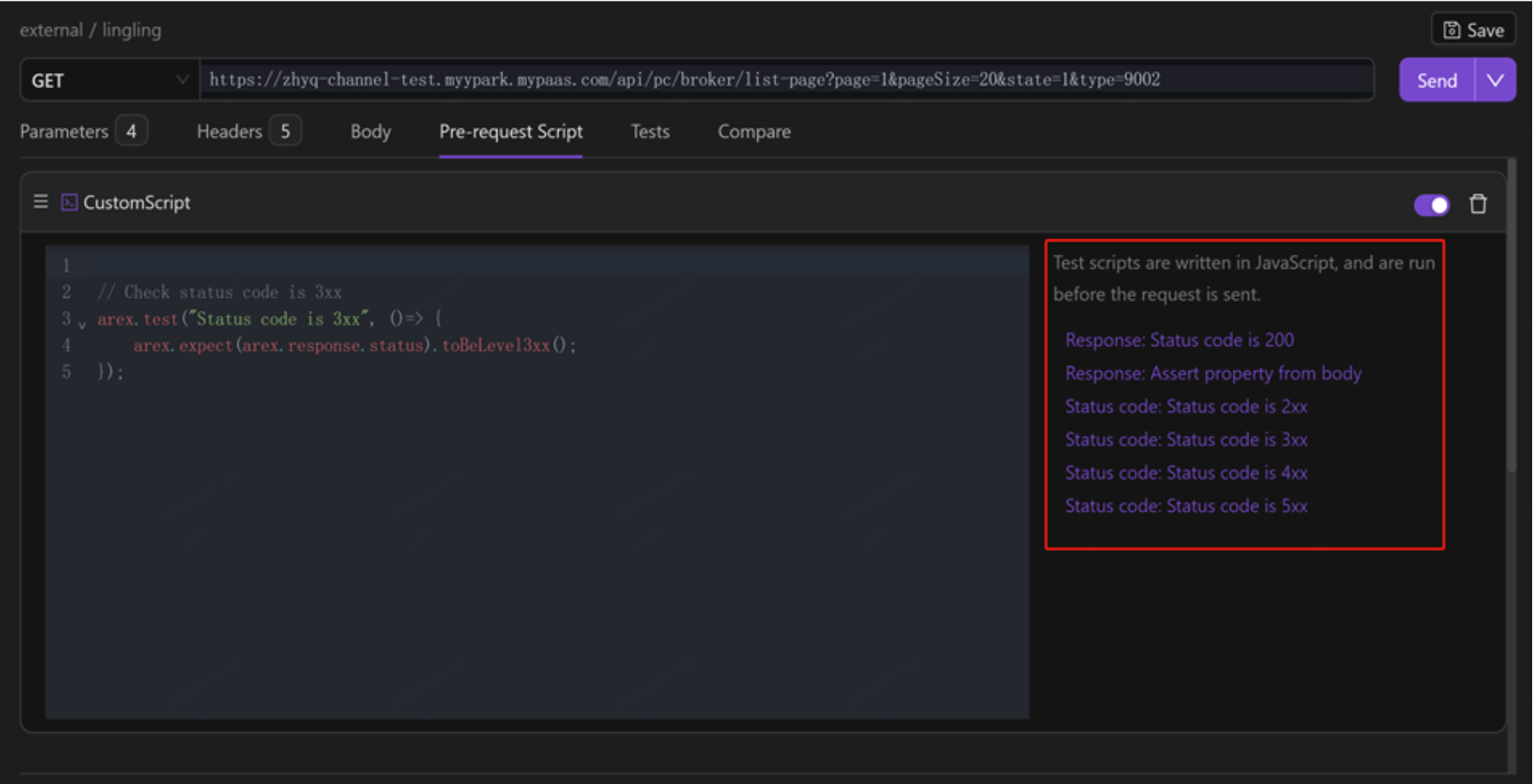The image size is (1533, 784).
Task: Insert 'Status code is 4xx' snippet
Action: (x=1186, y=473)
